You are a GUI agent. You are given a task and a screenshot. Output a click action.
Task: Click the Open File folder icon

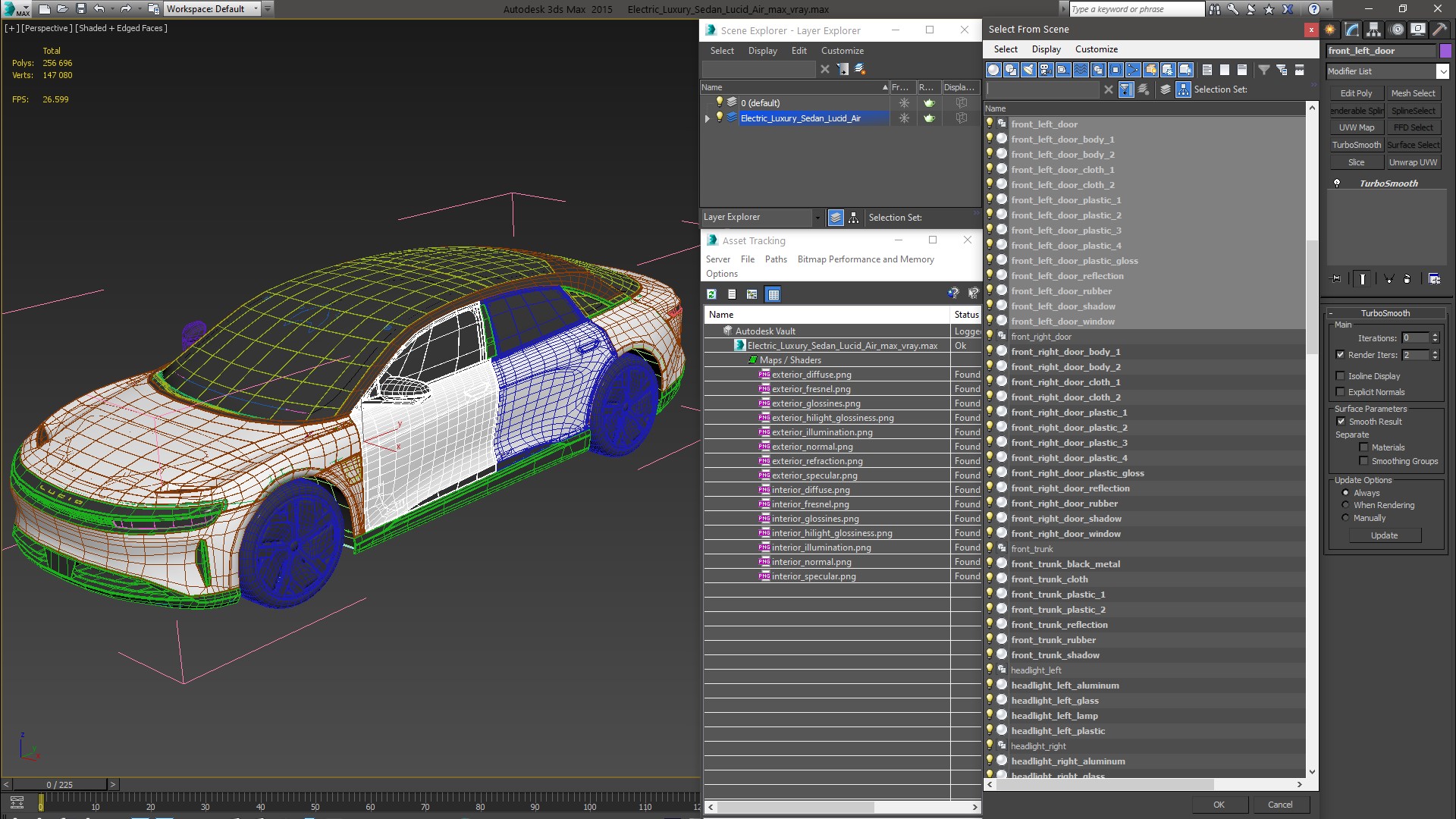pos(63,9)
